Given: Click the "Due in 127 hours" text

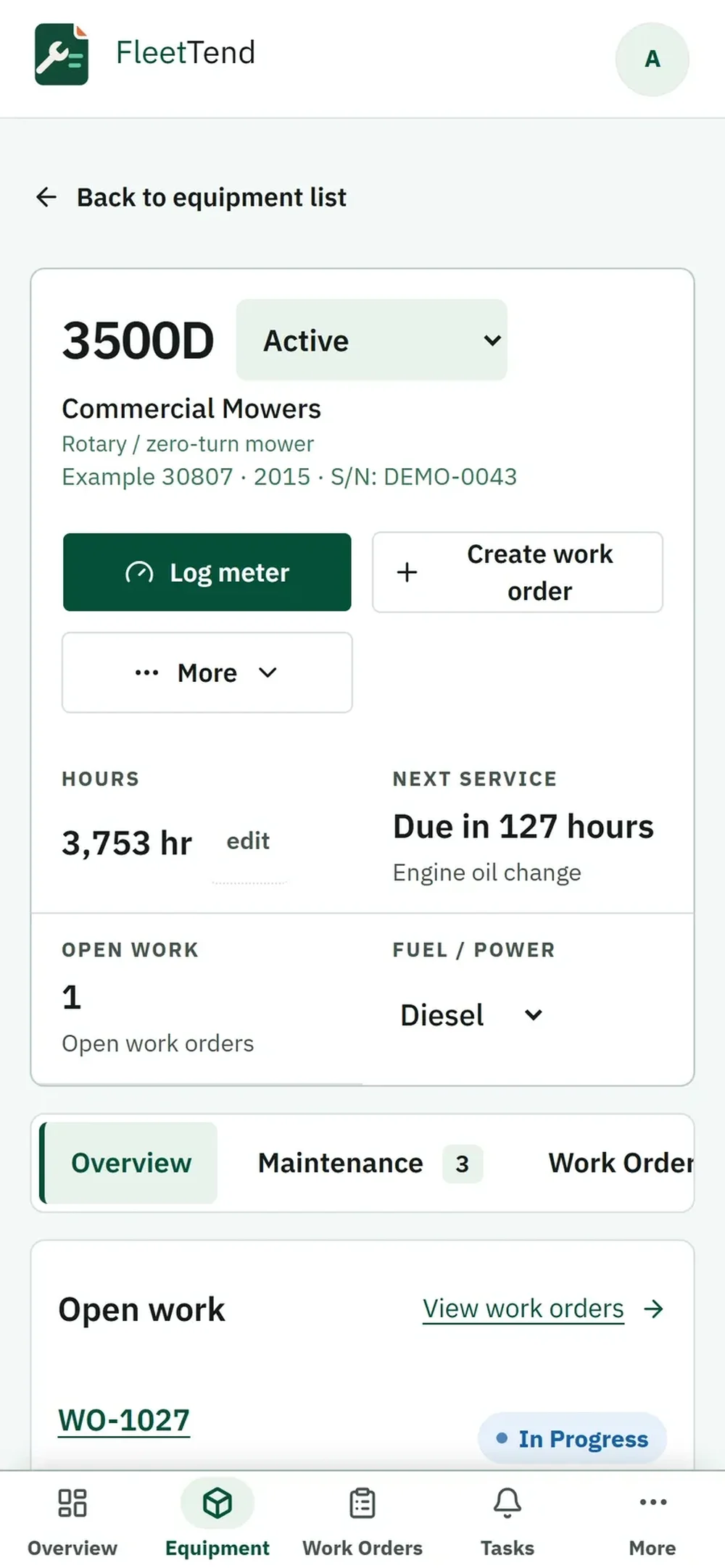Looking at the screenshot, I should pyautogui.click(x=523, y=827).
